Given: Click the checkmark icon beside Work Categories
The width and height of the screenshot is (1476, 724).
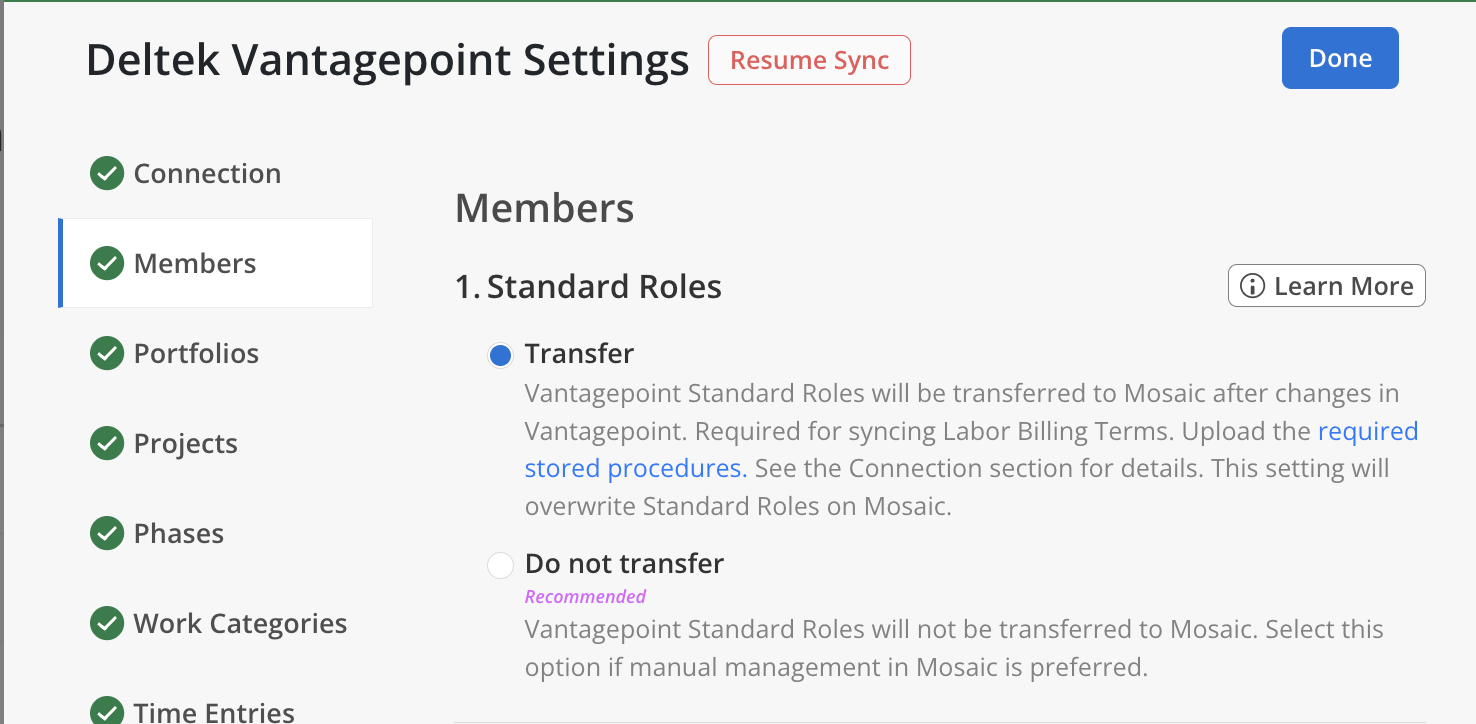Looking at the screenshot, I should [x=106, y=623].
